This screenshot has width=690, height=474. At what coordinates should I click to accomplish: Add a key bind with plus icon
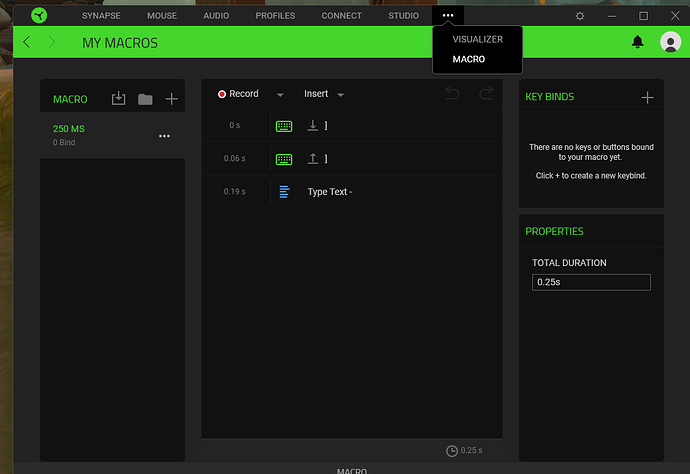(x=647, y=97)
